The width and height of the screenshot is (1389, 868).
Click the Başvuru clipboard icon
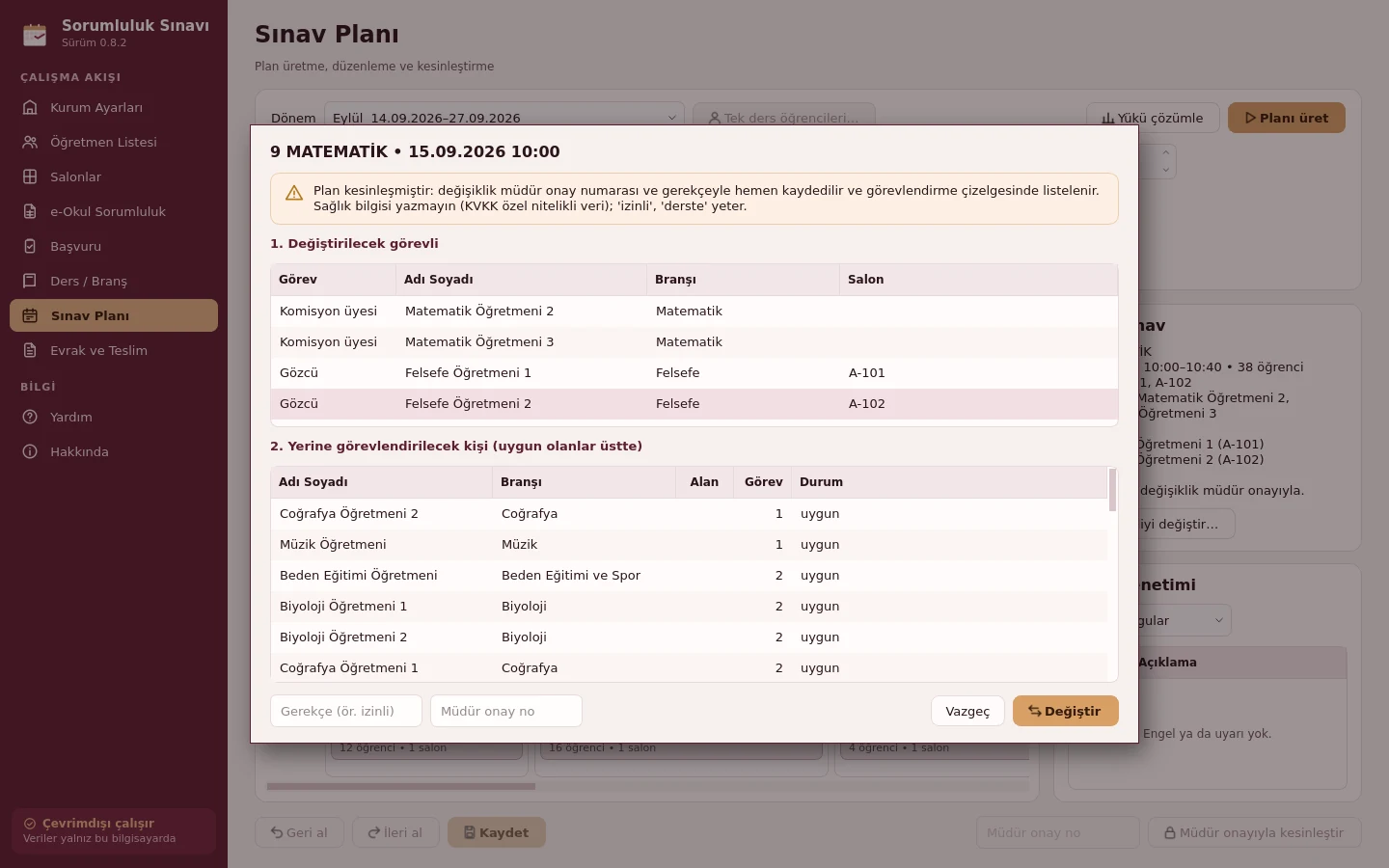[x=30, y=246]
